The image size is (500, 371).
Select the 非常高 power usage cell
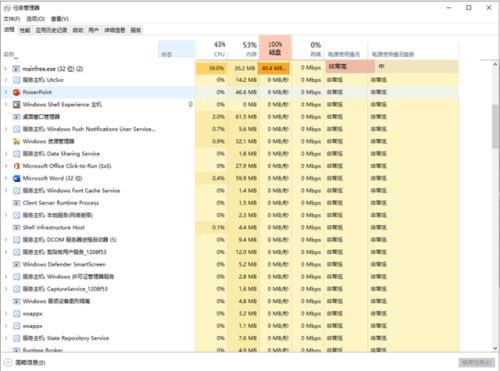pyautogui.click(x=350, y=67)
